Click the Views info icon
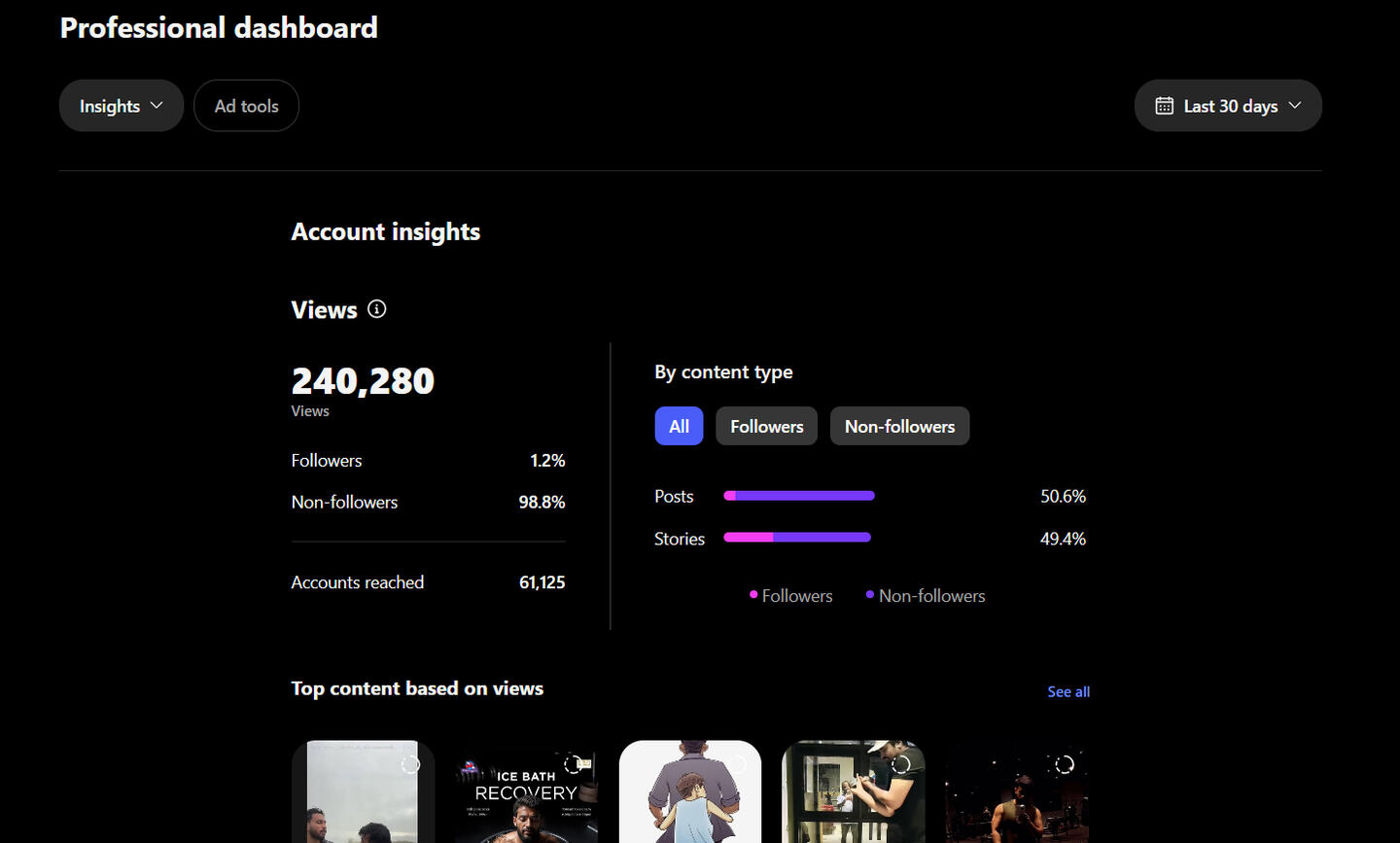 (377, 309)
